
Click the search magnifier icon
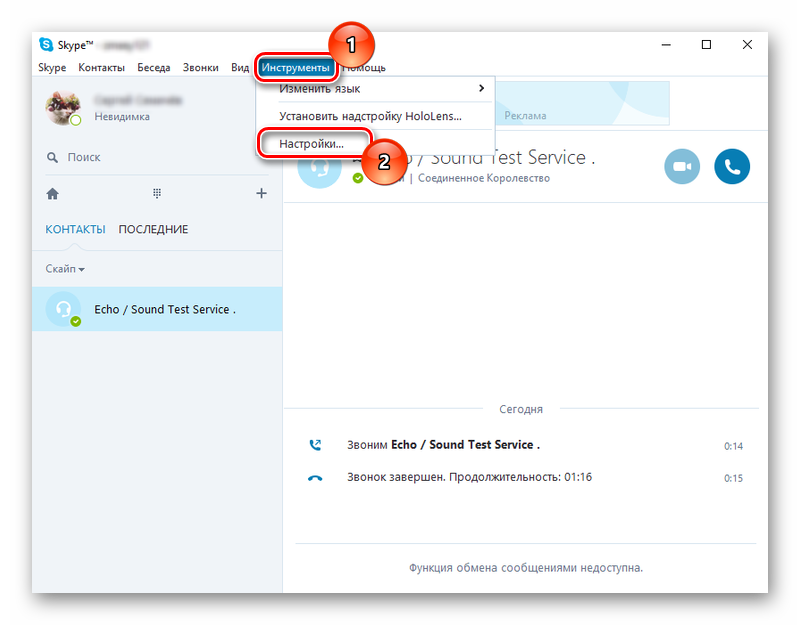click(x=52, y=157)
